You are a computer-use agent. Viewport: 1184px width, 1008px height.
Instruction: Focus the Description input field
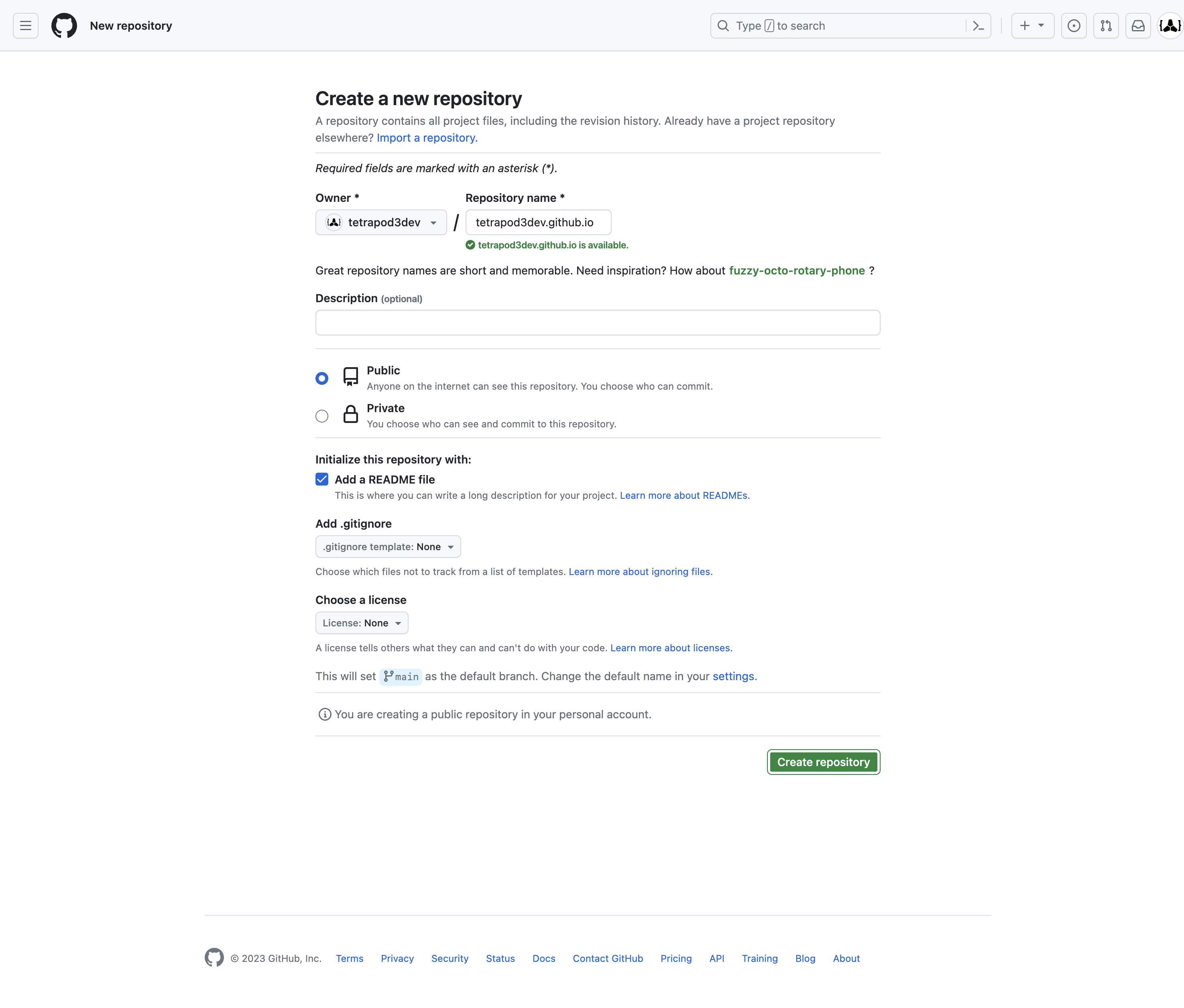(598, 323)
